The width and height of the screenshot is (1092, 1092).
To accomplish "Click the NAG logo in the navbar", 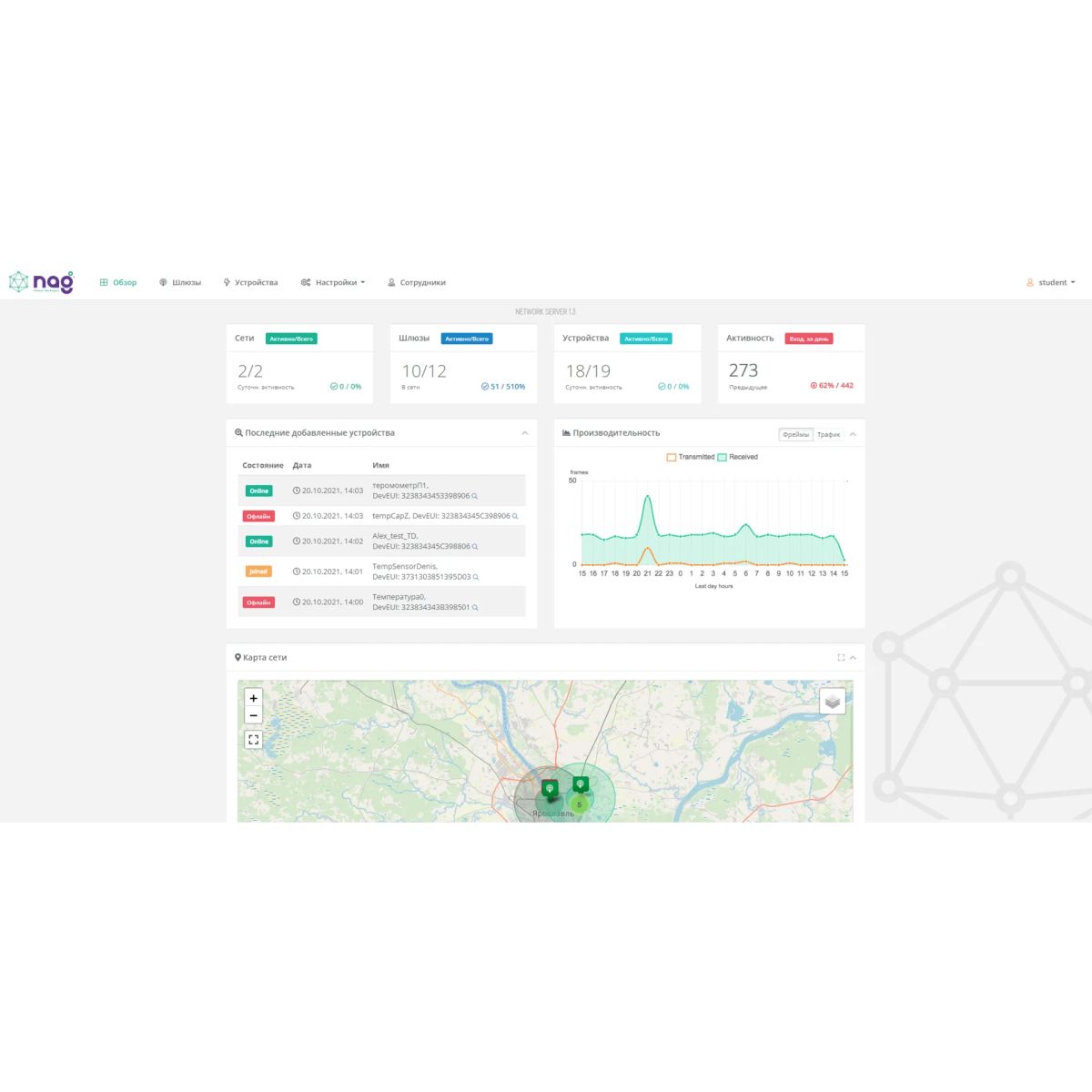I will click(x=41, y=282).
